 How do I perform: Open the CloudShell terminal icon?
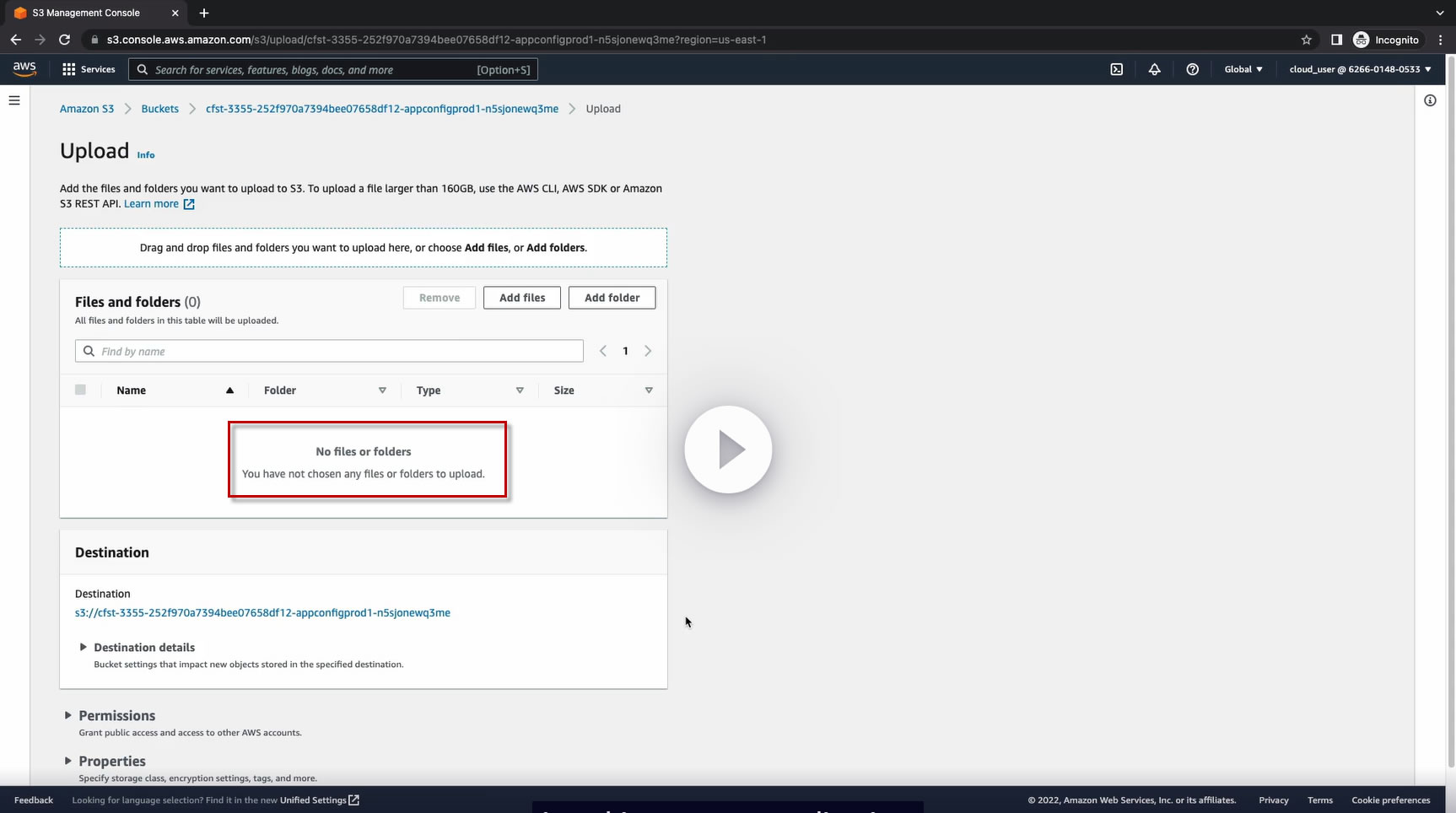(x=1117, y=69)
